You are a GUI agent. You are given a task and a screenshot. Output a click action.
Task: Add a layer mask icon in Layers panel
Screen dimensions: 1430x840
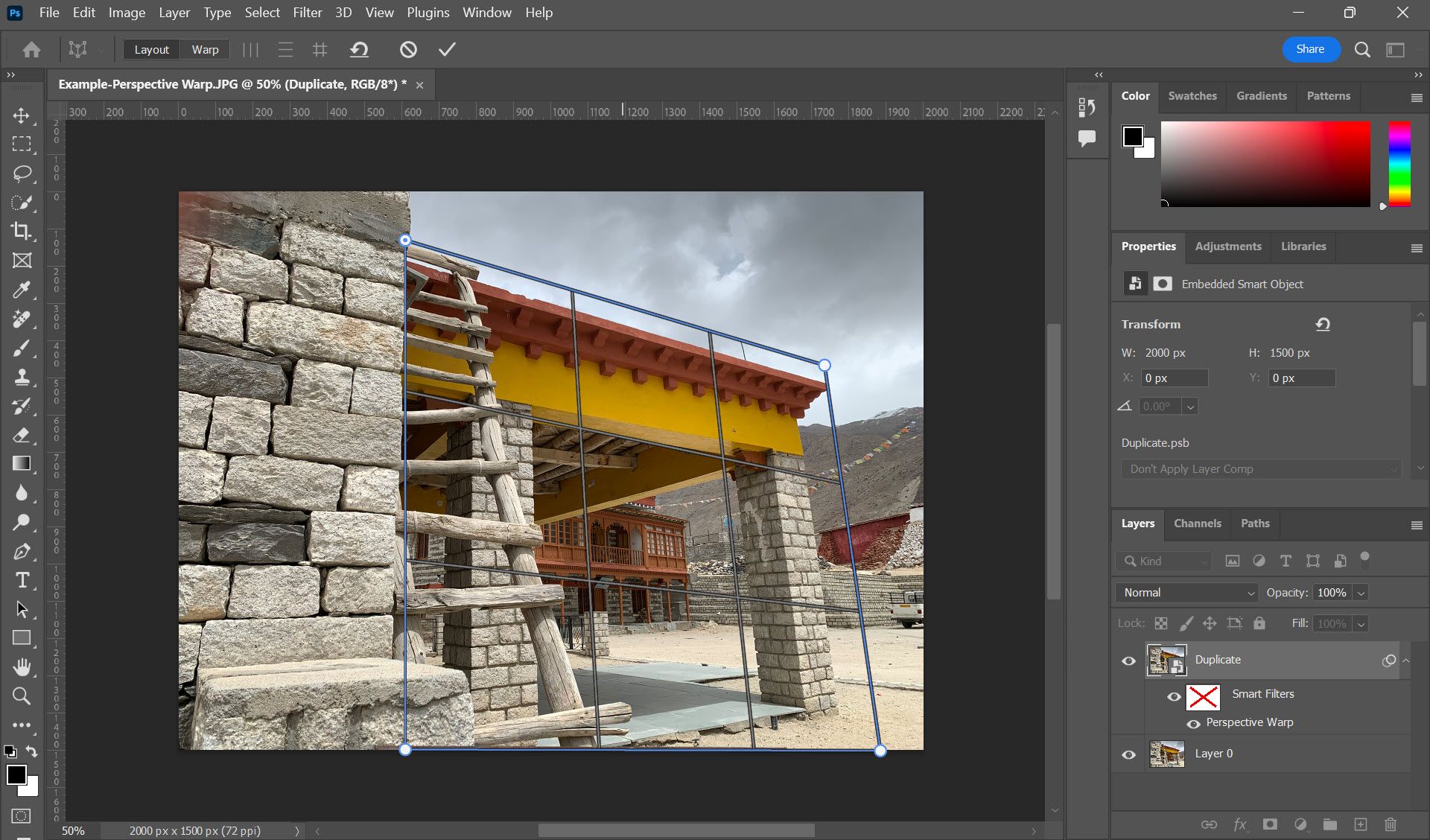pos(1270,824)
